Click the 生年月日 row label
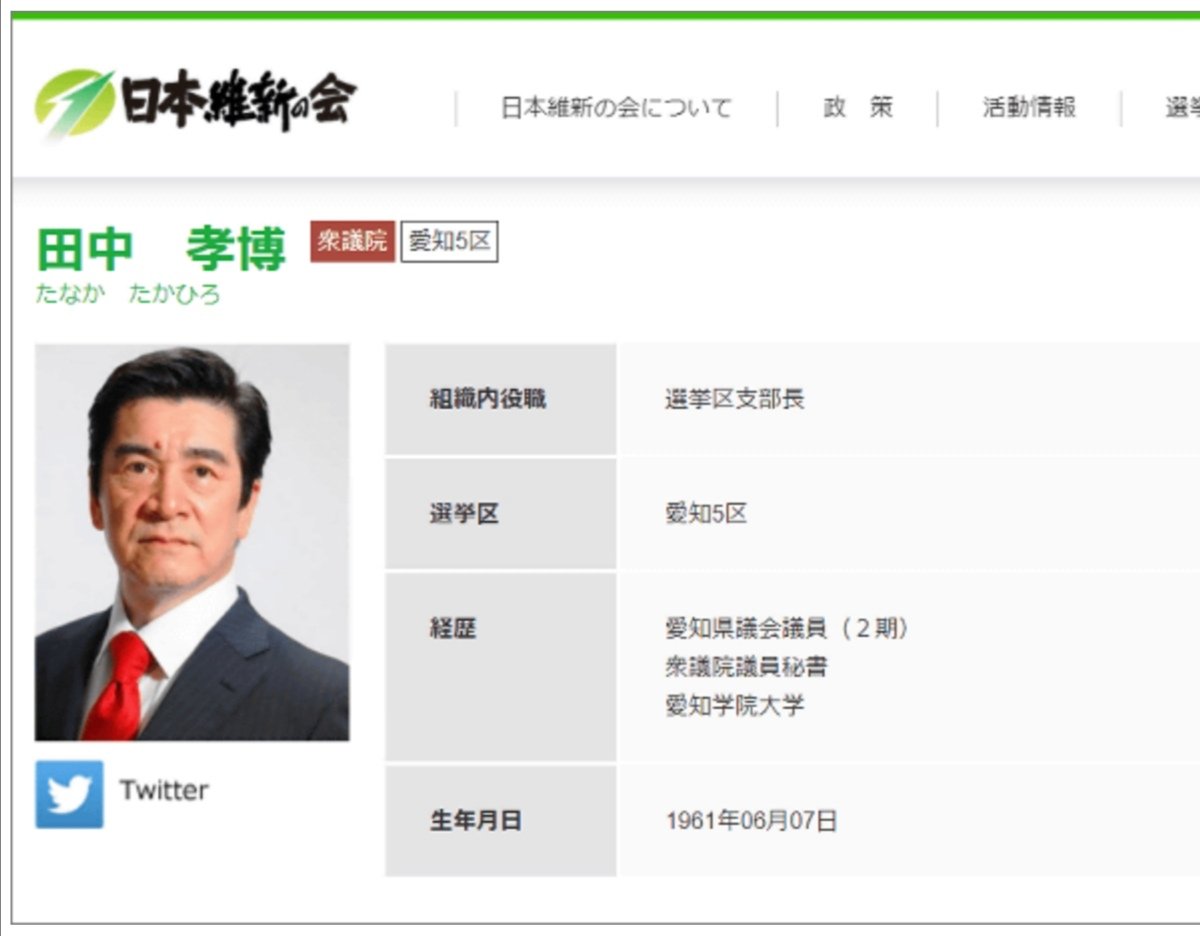The width and height of the screenshot is (1200, 936). [476, 821]
